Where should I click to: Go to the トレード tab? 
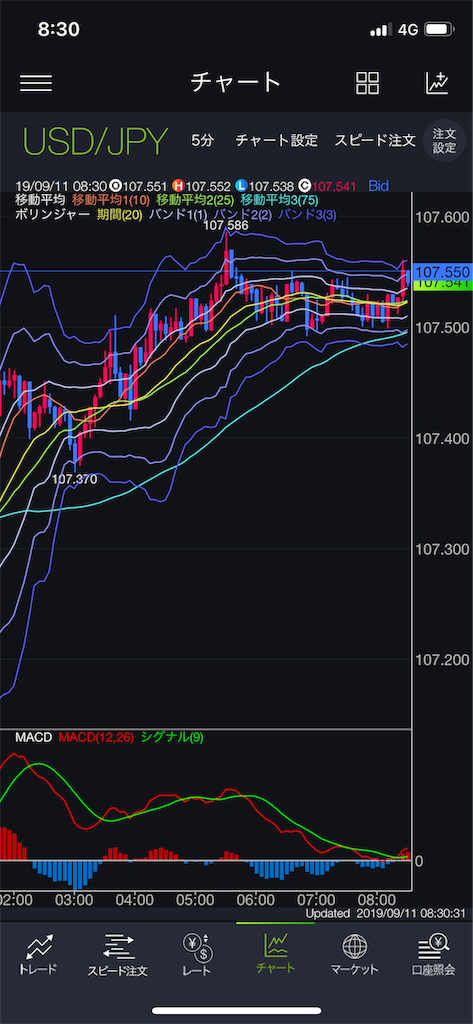point(41,955)
